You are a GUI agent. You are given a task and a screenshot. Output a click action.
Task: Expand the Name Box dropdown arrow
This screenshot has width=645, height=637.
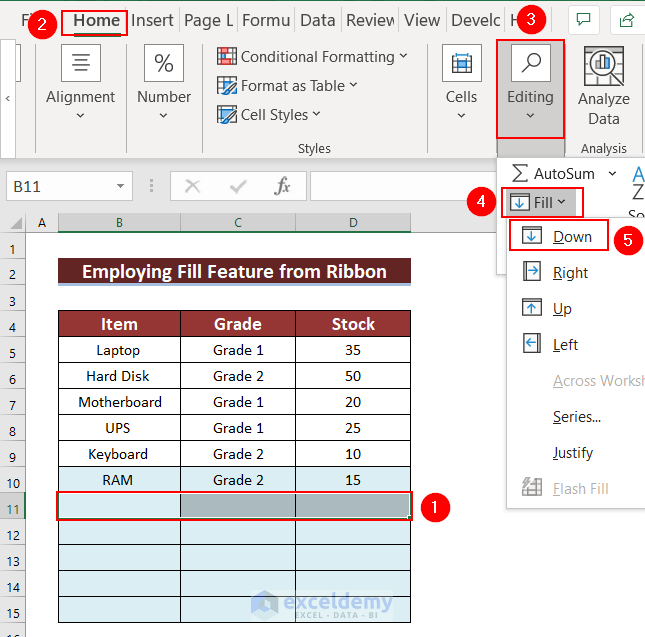121,186
